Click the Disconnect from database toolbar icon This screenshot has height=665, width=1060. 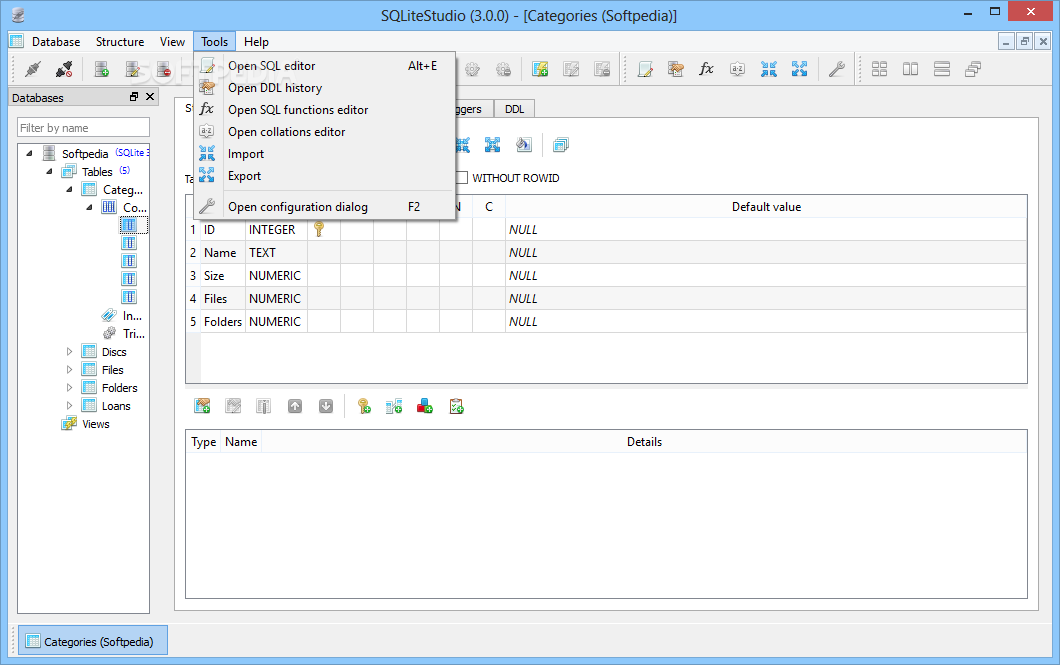[x=64, y=69]
